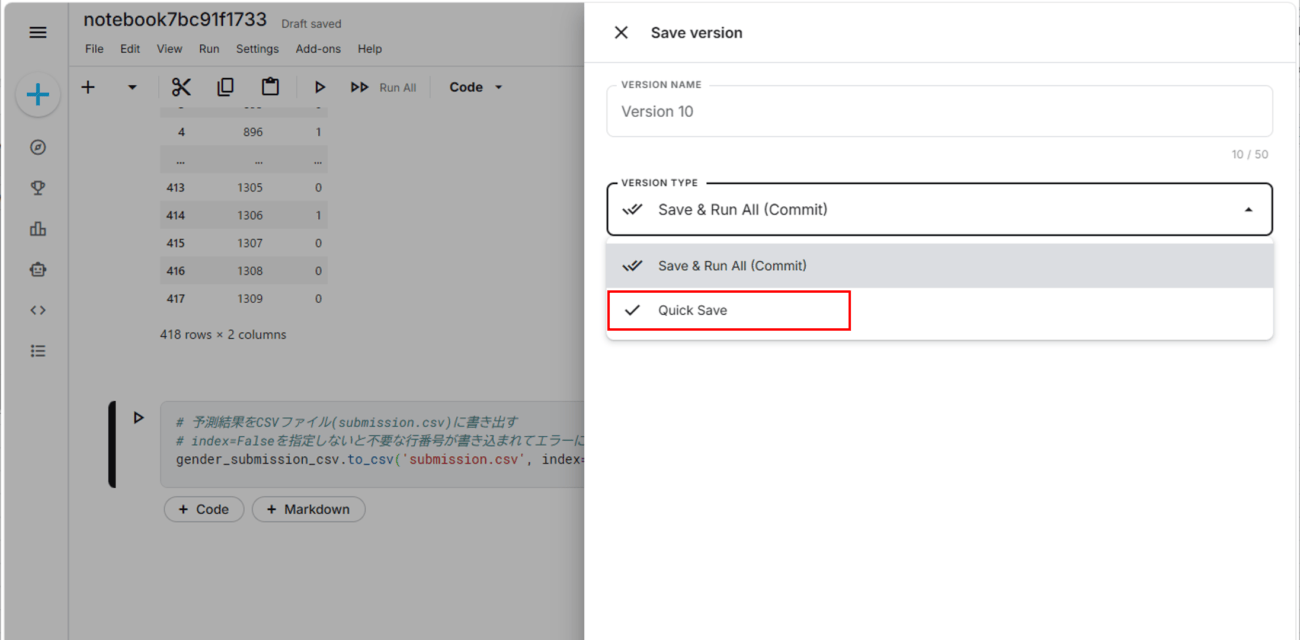Viewport: 1300px width, 640px height.
Task: Copy the cell with copy icon
Action: pos(225,87)
